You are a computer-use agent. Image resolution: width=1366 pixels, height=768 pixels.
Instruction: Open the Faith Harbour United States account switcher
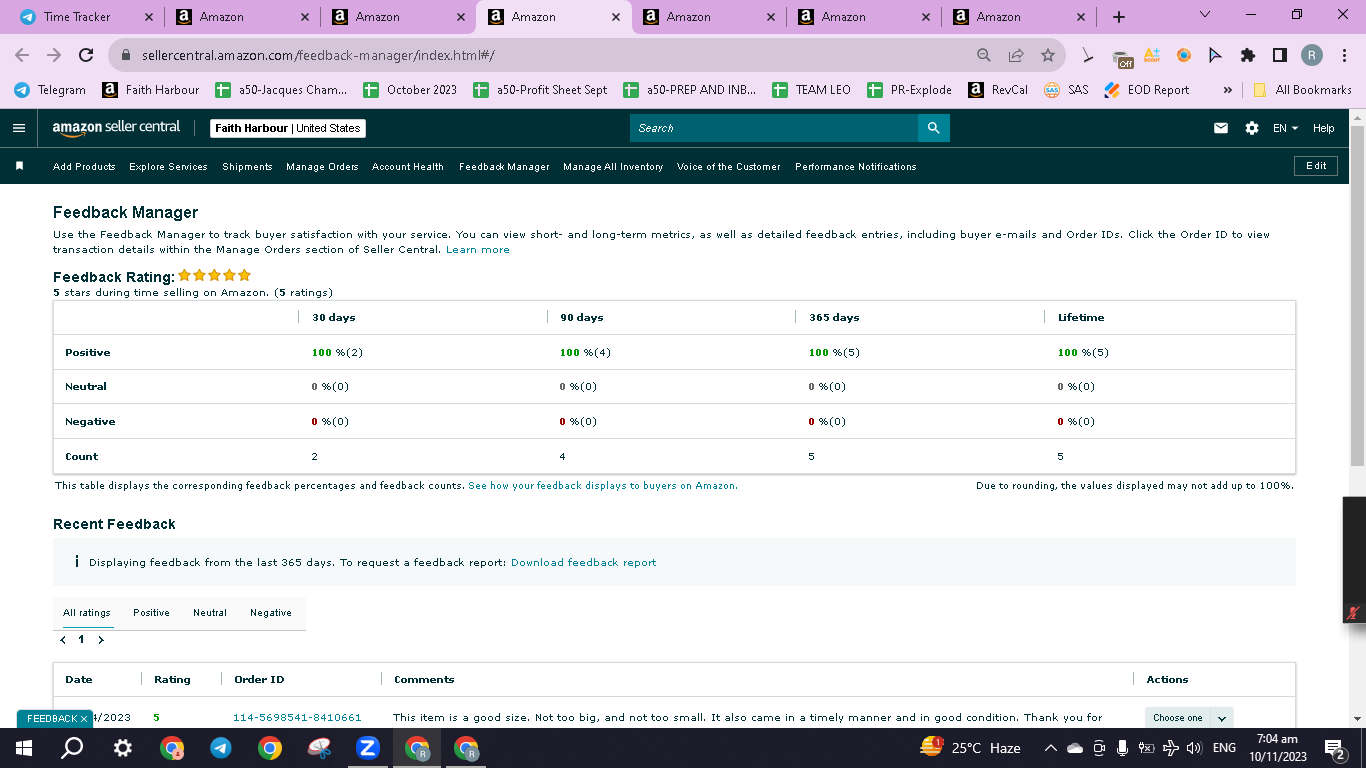coord(288,128)
